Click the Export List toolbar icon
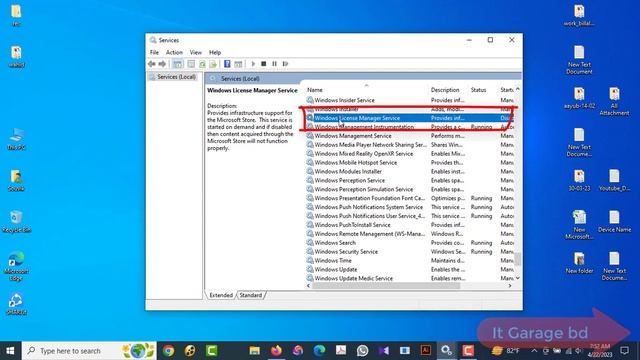 click(x=213, y=64)
